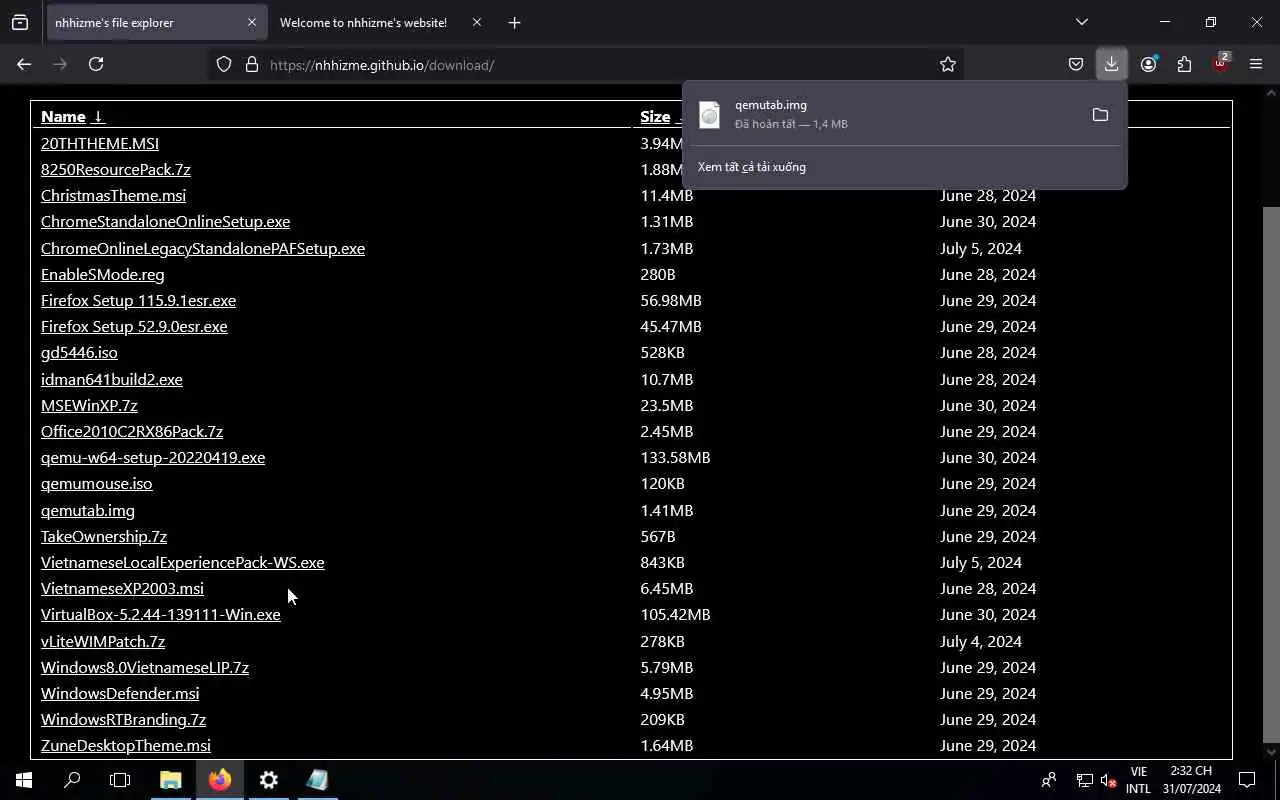Toggle the downloads panel toolbar button

[x=1111, y=64]
